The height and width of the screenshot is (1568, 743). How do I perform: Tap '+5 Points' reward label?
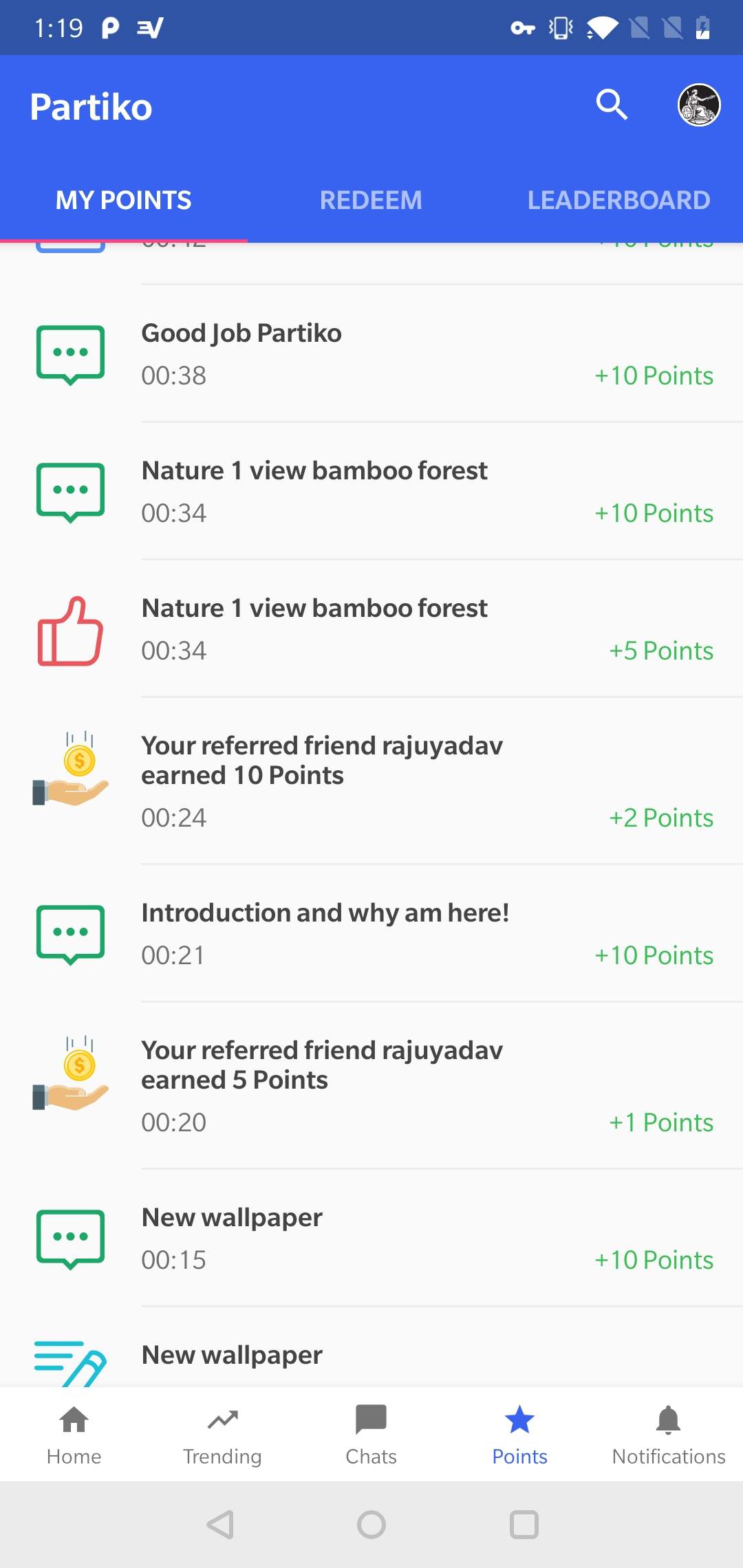tap(661, 651)
